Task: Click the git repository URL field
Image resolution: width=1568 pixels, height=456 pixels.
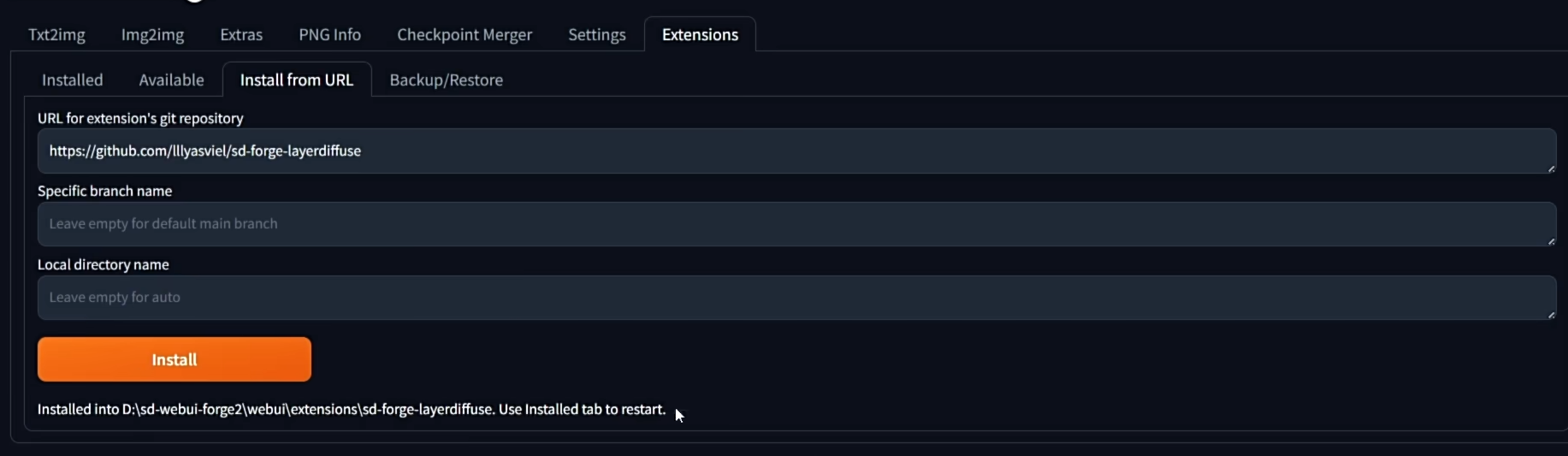Action: [x=796, y=151]
